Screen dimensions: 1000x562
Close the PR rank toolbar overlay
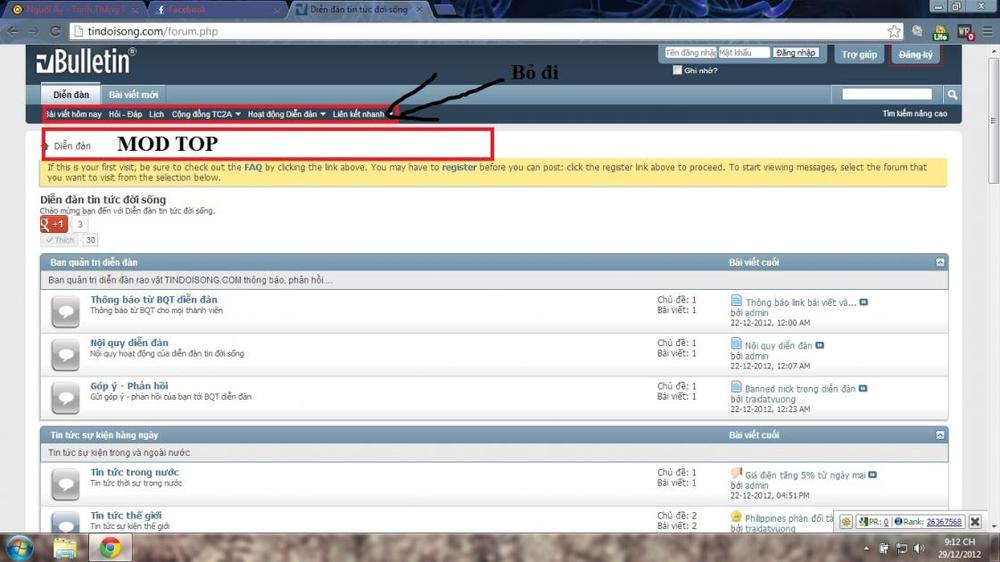974,522
